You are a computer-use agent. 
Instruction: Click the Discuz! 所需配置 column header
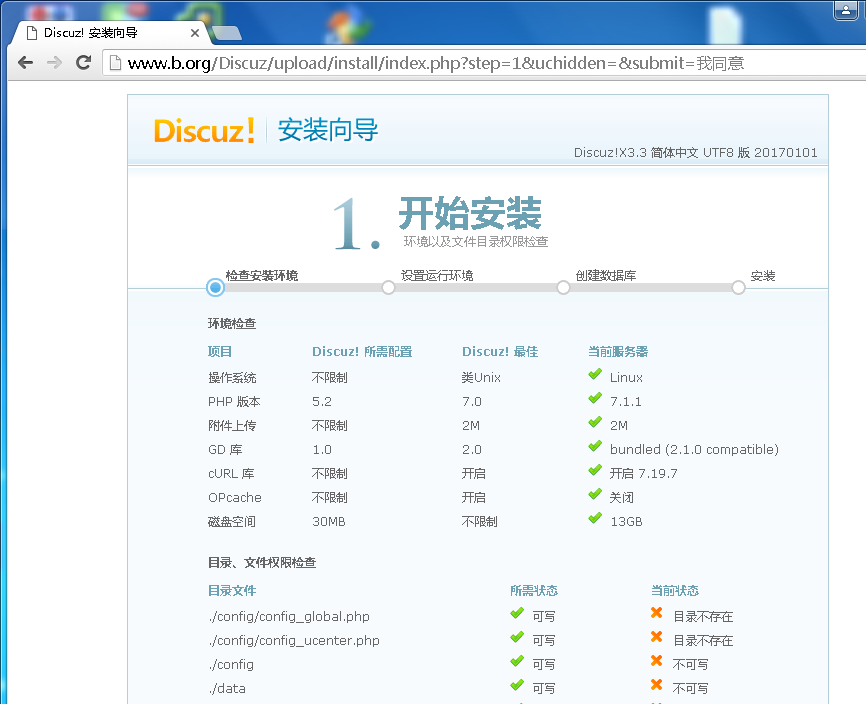[362, 352]
